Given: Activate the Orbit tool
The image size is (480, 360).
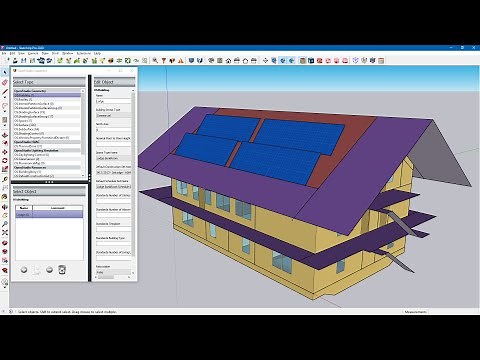Looking at the screenshot, I should (5, 207).
